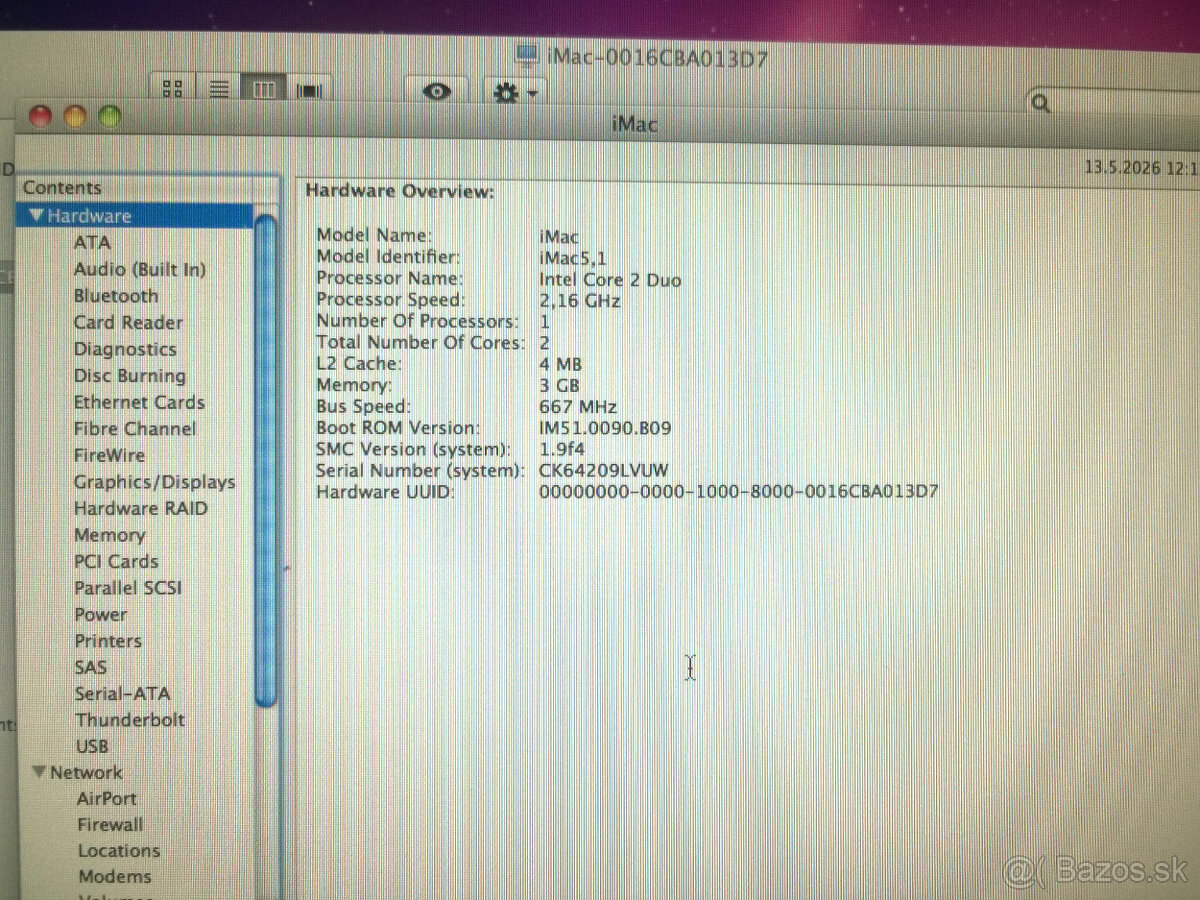Show Ethernet Cards information
The image size is (1200, 900).
(139, 402)
